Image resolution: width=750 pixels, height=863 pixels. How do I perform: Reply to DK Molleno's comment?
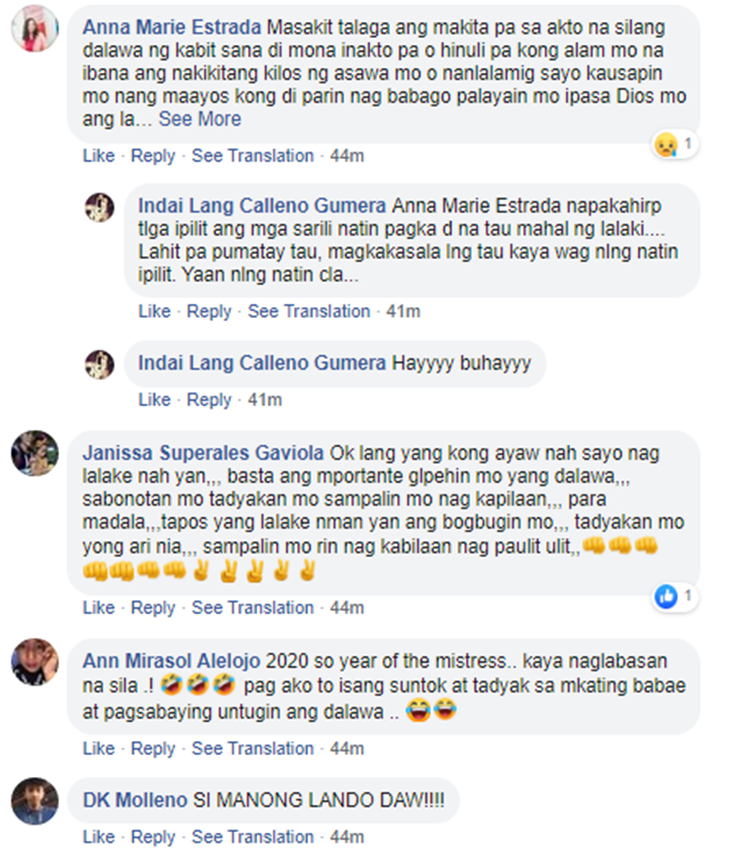(x=152, y=837)
